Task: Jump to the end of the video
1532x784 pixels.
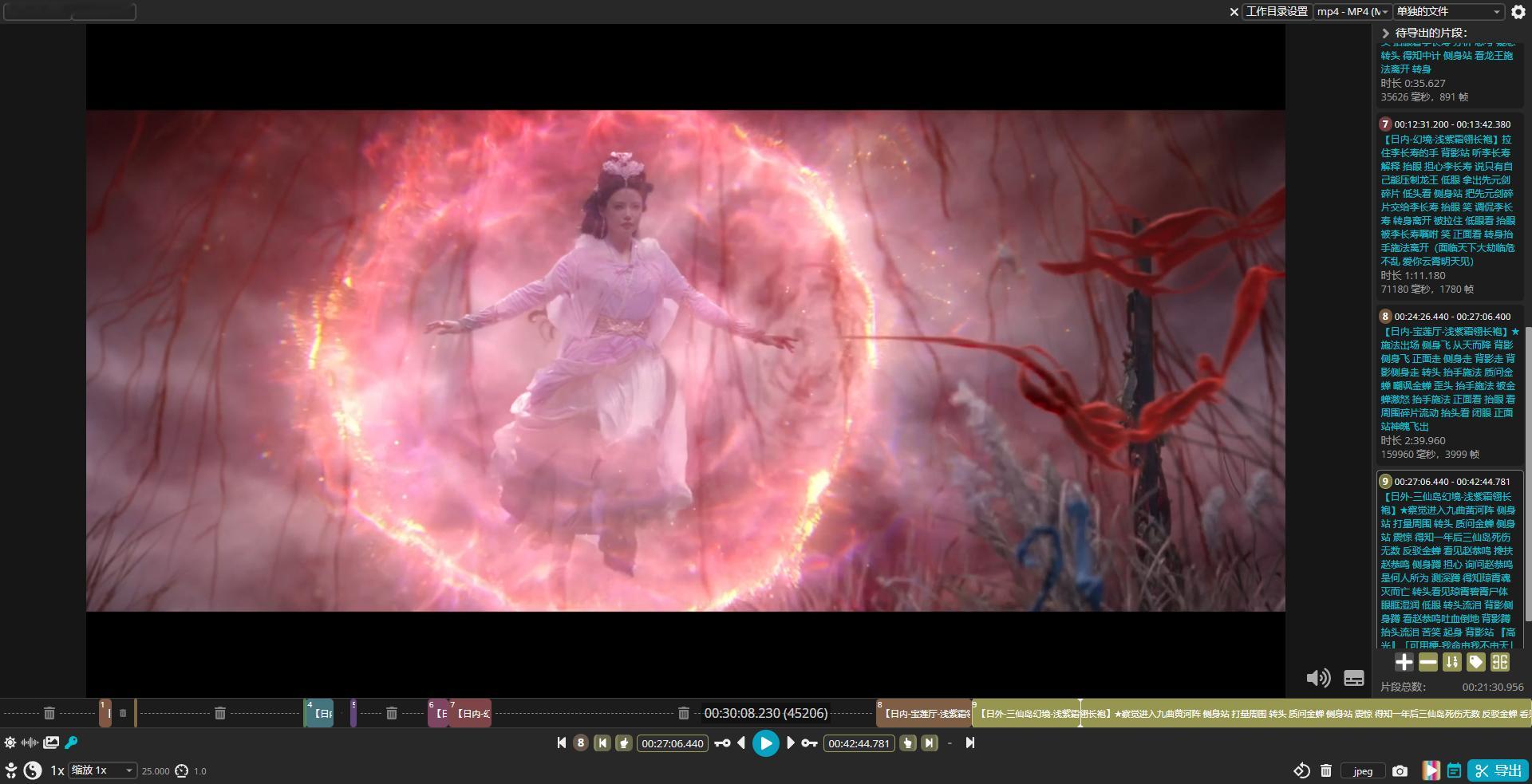Action: pos(970,743)
